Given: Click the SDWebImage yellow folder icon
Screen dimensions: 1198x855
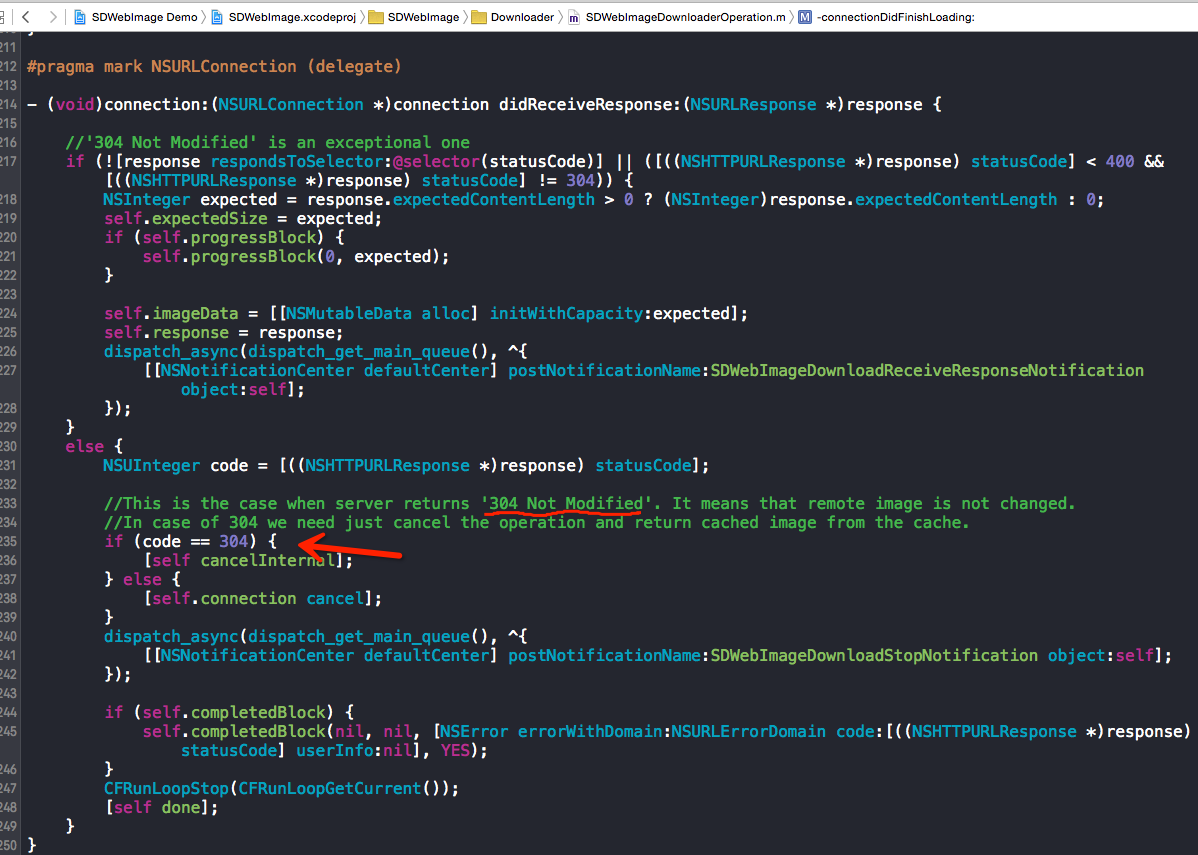Looking at the screenshot, I should point(375,17).
